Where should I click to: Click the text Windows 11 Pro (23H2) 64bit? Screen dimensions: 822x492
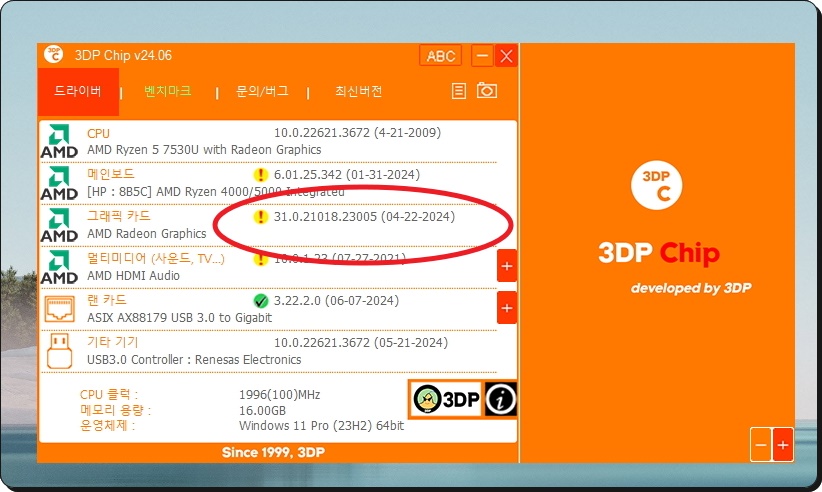click(321, 425)
